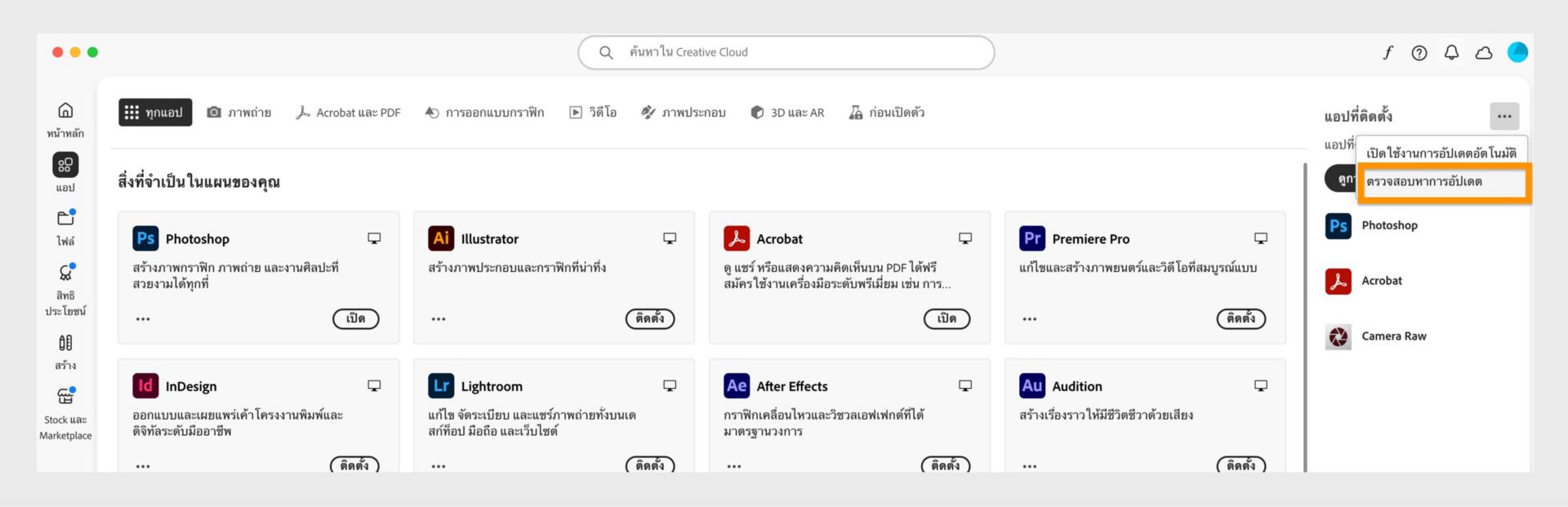
Task: Switch to the Acrobat และ PDF tab
Action: click(348, 113)
